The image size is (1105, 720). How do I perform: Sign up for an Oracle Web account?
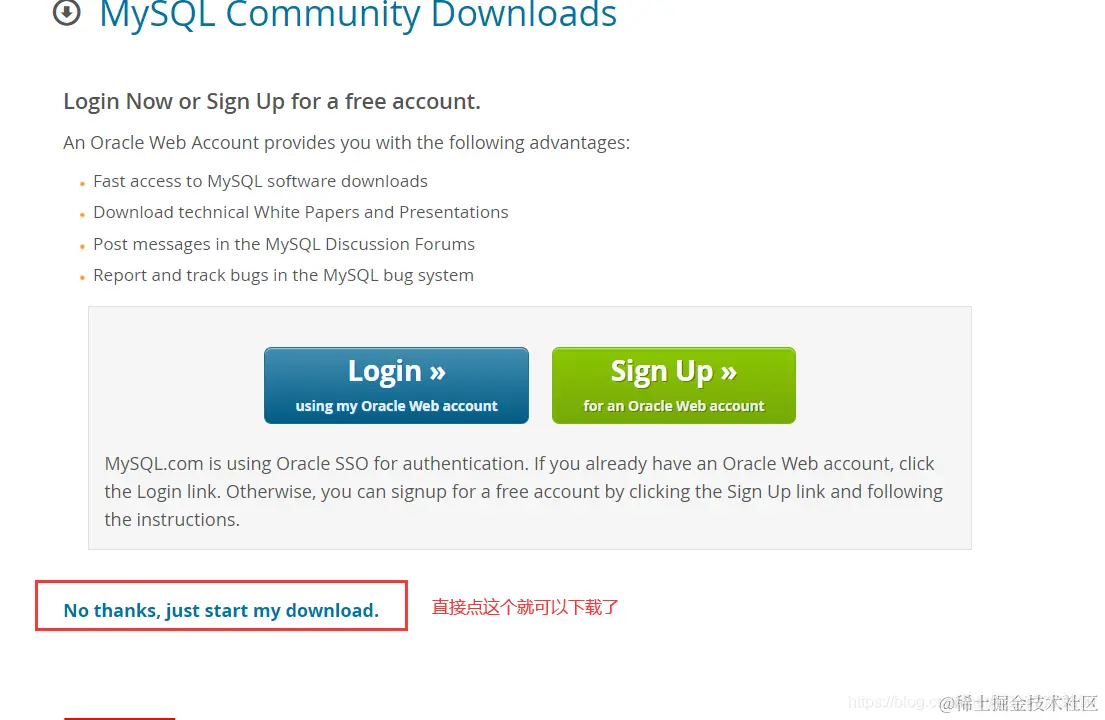coord(674,385)
